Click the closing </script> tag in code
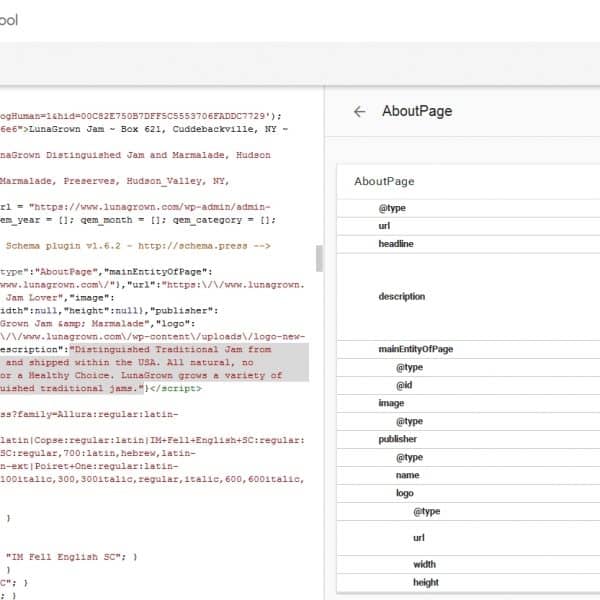This screenshot has width=600, height=600. tap(176, 388)
